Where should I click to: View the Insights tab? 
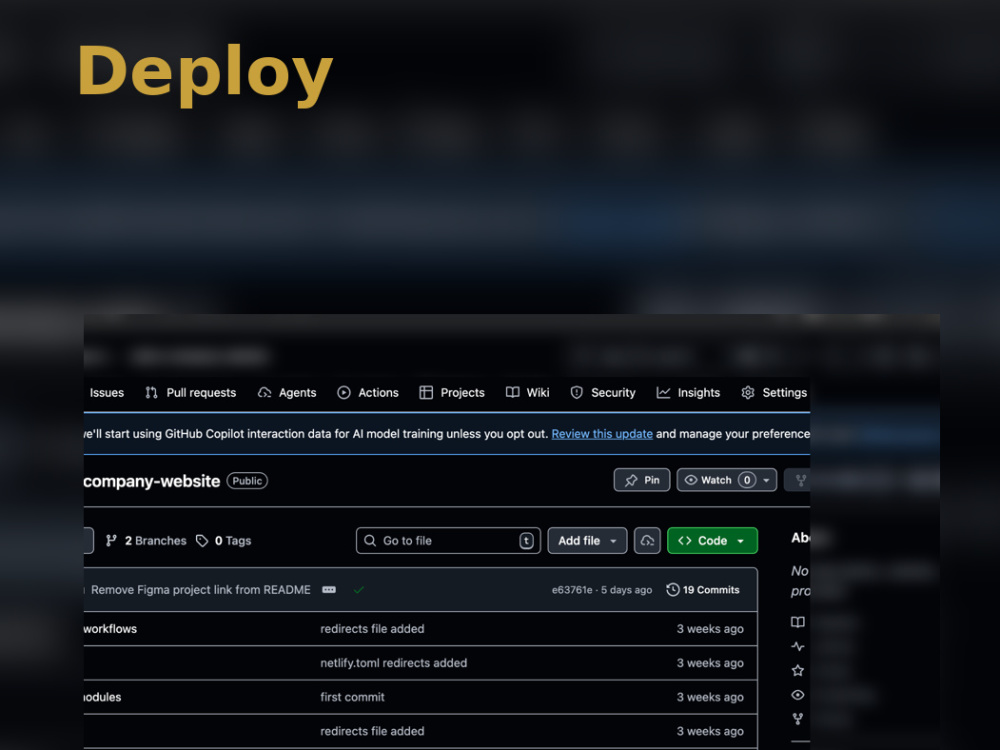coord(689,393)
